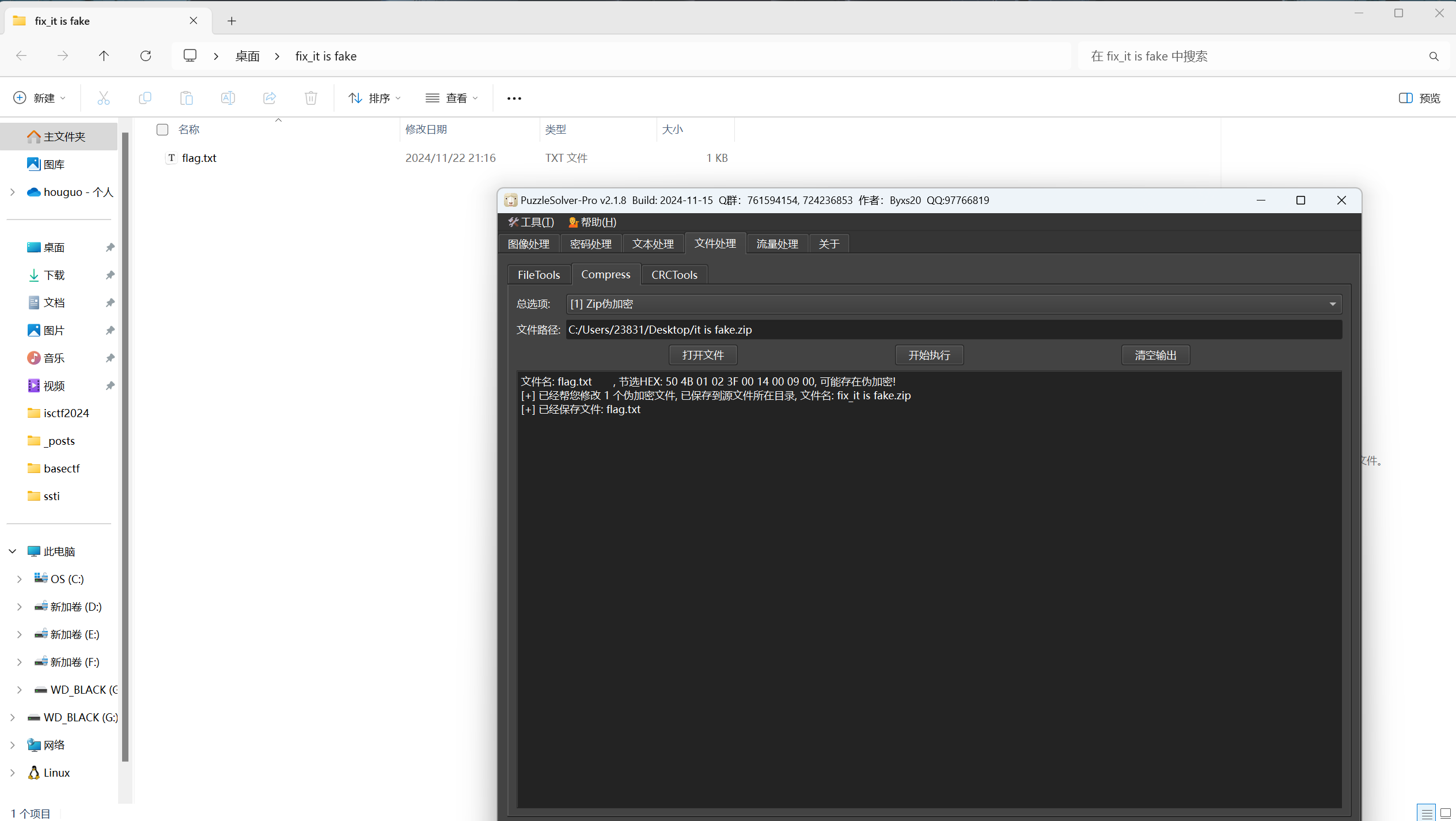
Task: Expand the 网络 node
Action: [x=13, y=745]
